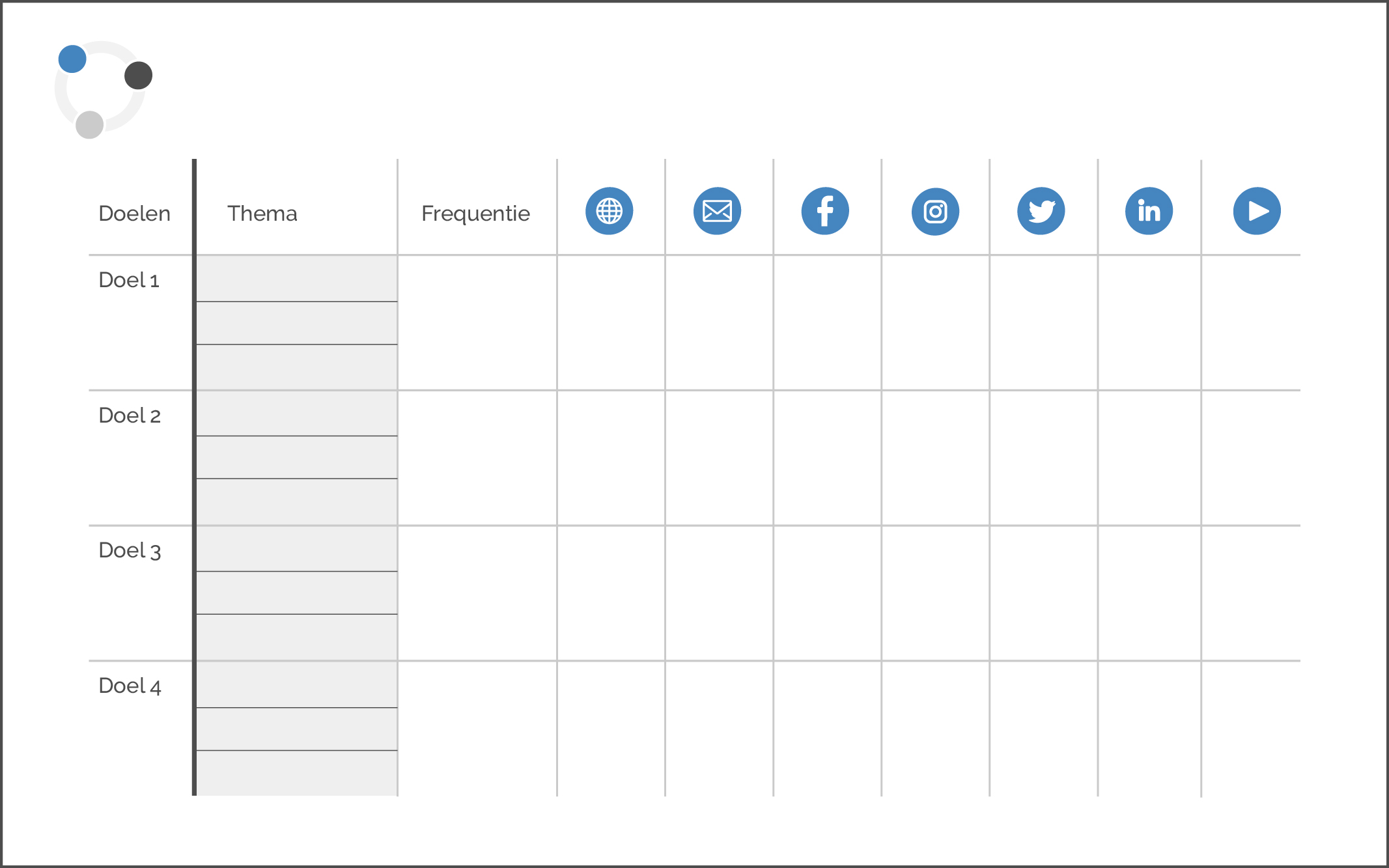Select second Thema field of Doel 2
The height and width of the screenshot is (868, 1389).
pos(297,457)
